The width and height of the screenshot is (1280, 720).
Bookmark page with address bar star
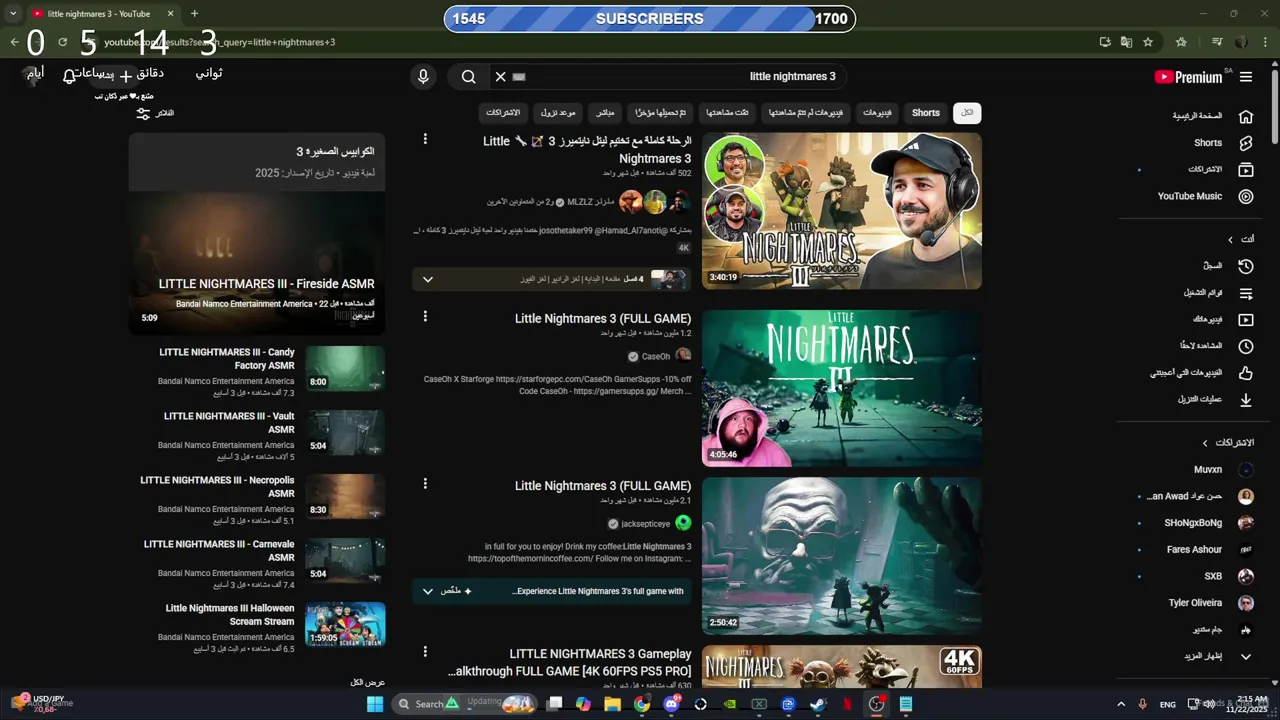1148,42
